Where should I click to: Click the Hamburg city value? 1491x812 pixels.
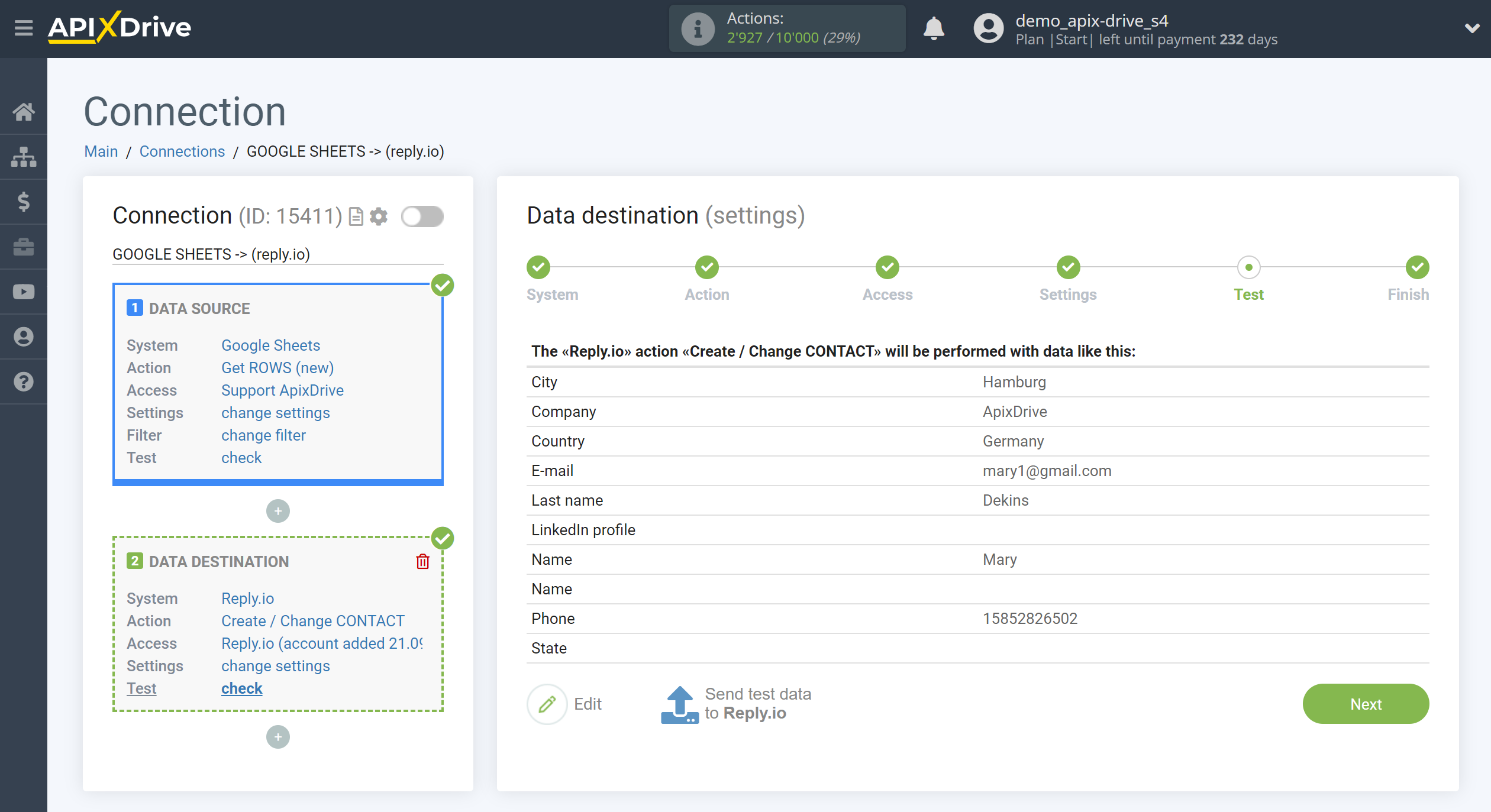tap(1014, 382)
